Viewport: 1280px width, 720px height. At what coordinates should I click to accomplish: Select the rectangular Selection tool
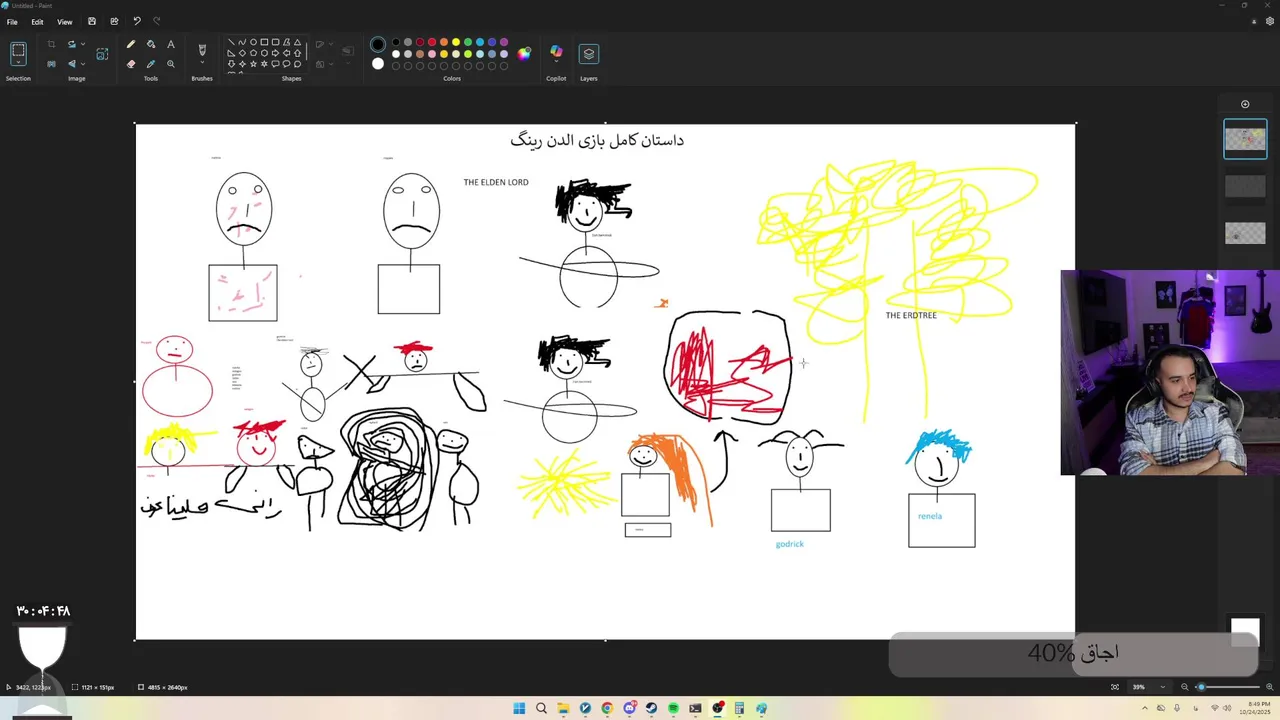18,50
